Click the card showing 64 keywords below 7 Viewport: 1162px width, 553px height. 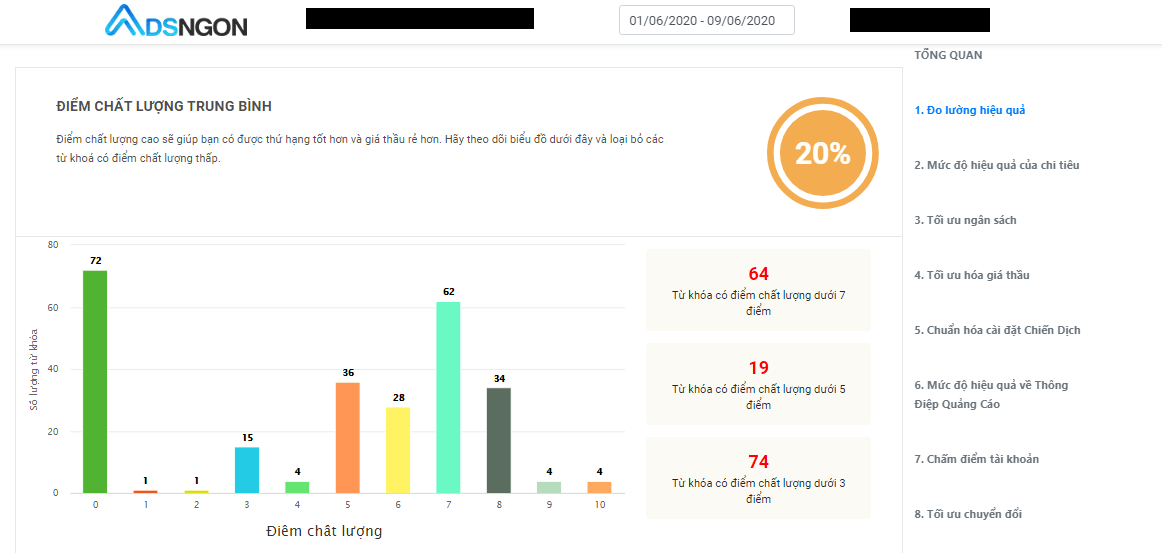pos(758,290)
